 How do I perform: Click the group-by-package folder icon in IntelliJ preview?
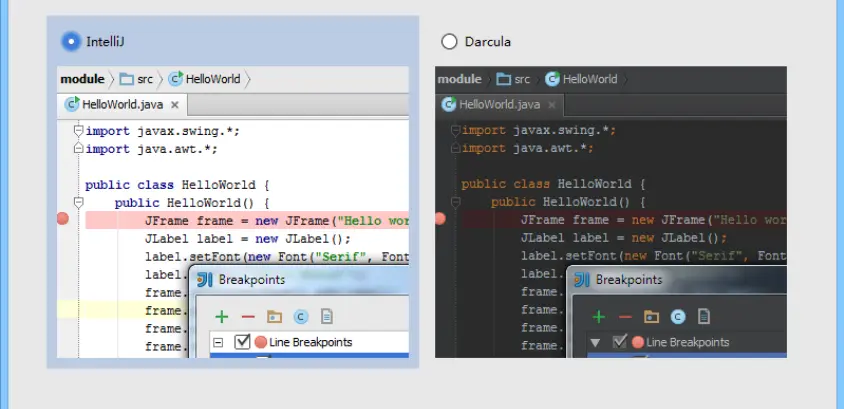[275, 316]
